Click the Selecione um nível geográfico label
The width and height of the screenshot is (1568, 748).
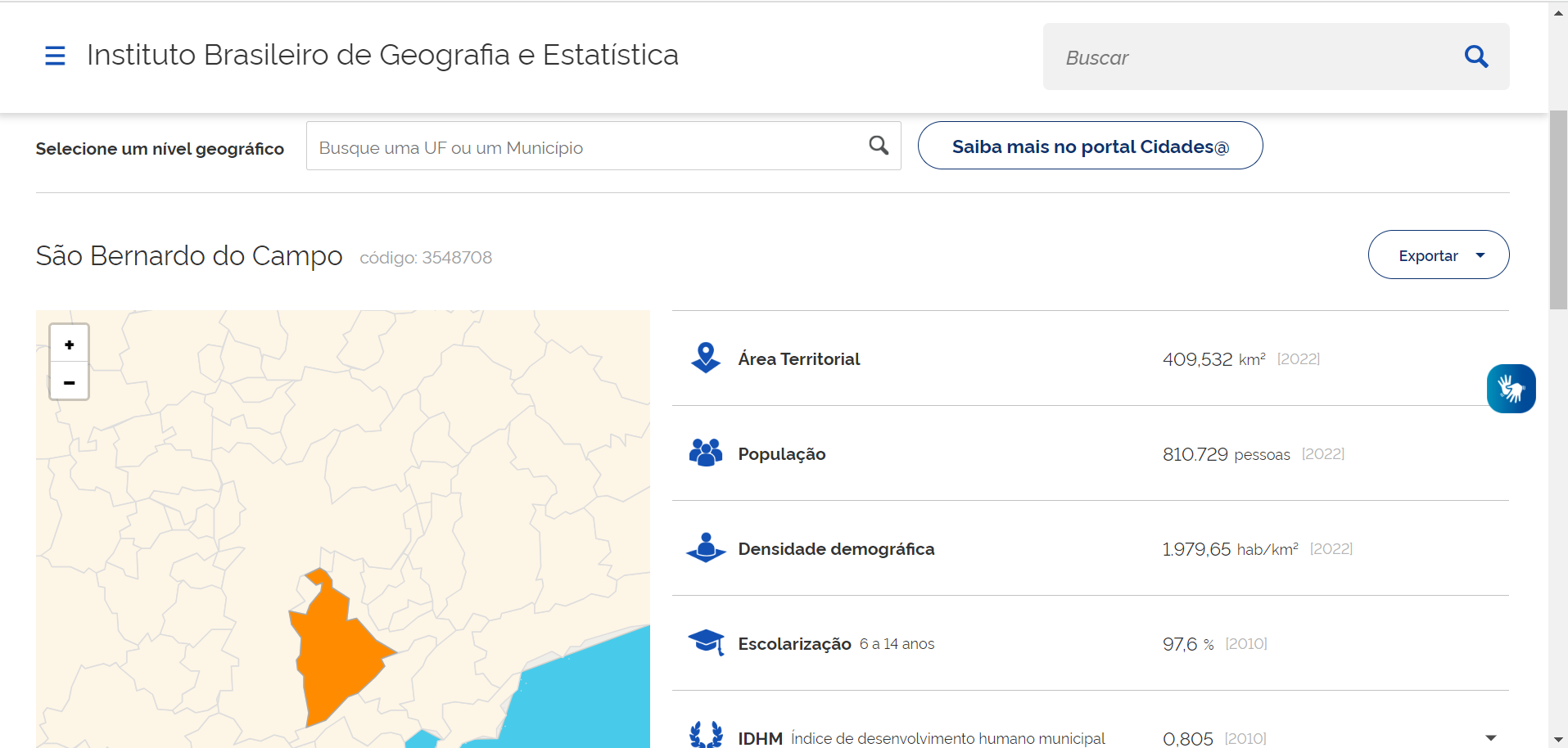pos(160,149)
